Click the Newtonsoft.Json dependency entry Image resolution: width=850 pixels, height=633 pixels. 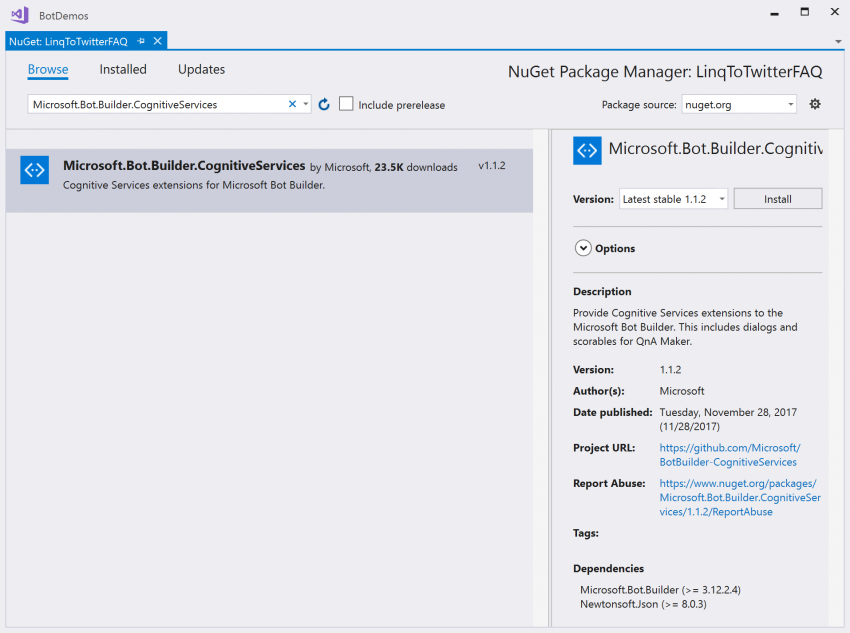tap(643, 604)
